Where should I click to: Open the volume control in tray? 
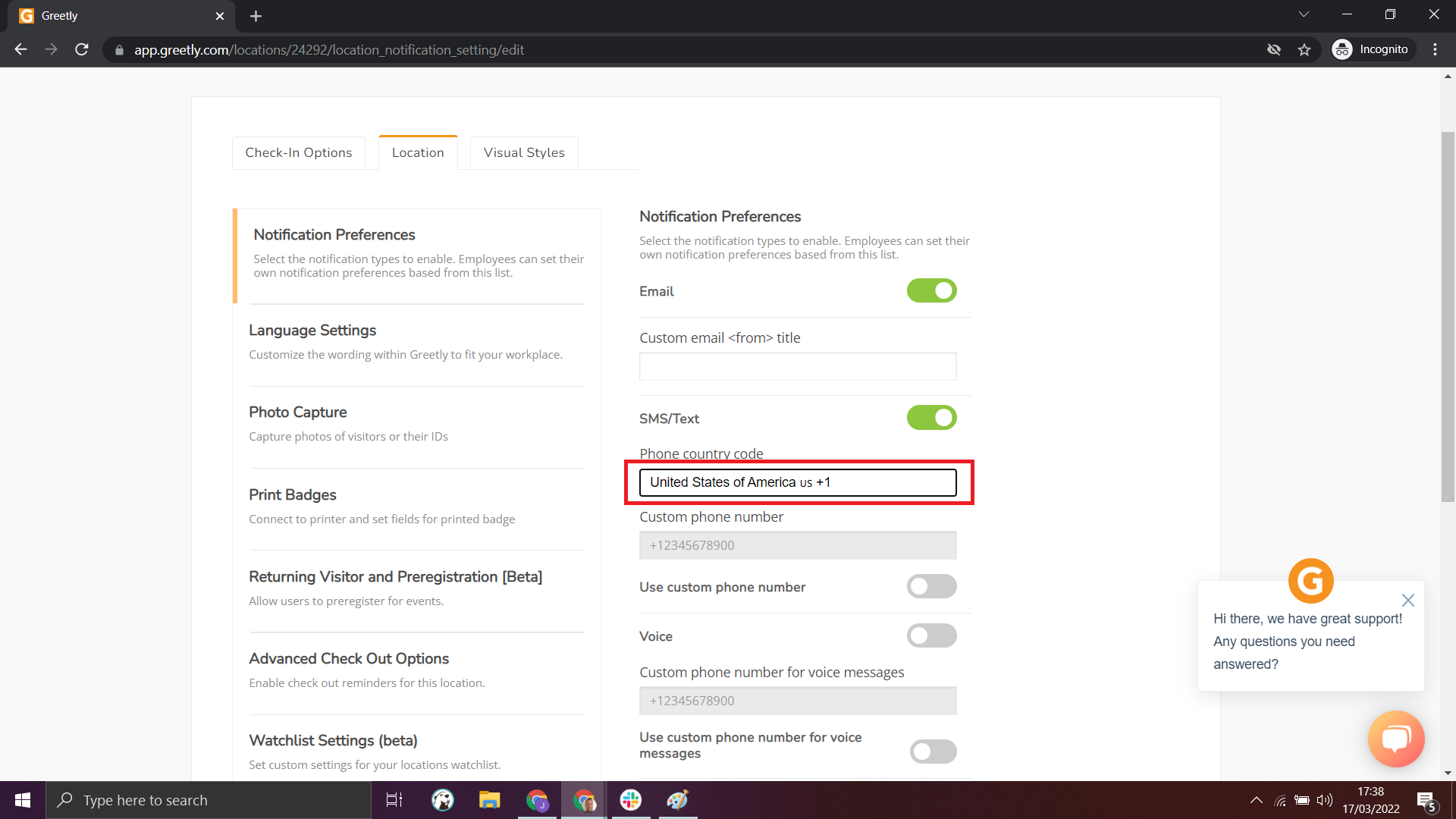tap(1325, 800)
